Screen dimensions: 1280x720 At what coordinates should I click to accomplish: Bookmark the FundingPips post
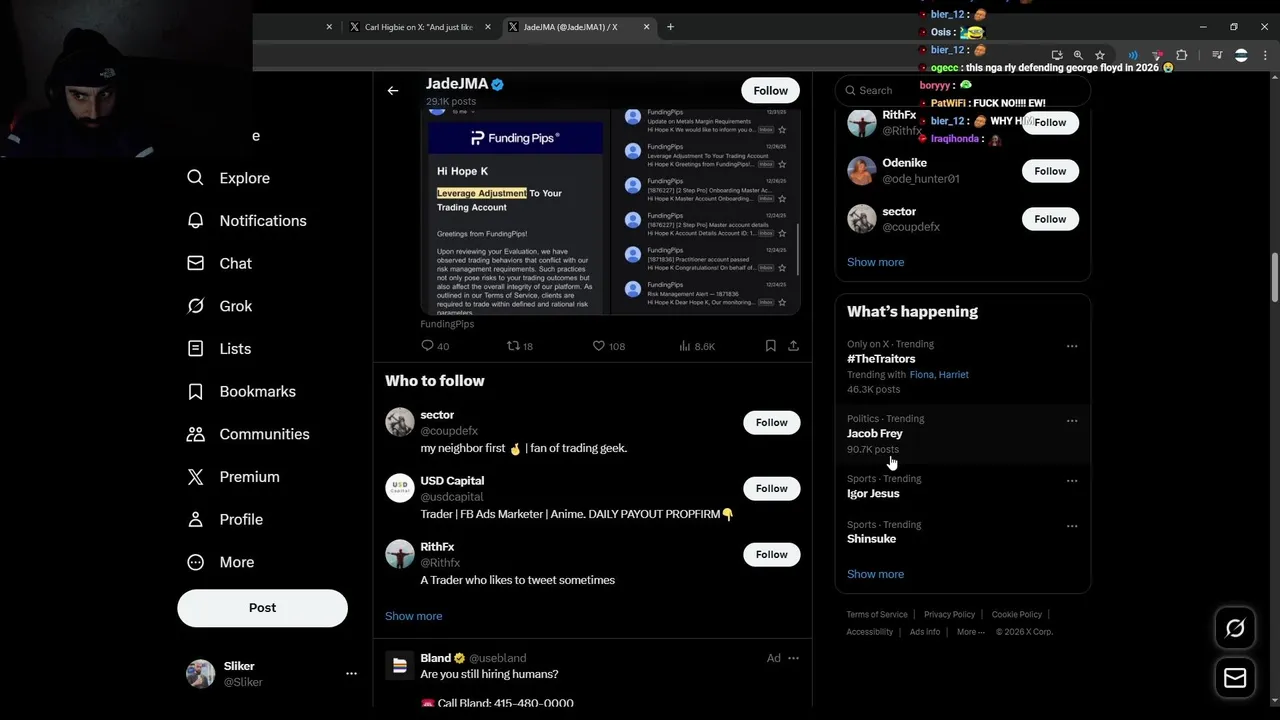(770, 346)
